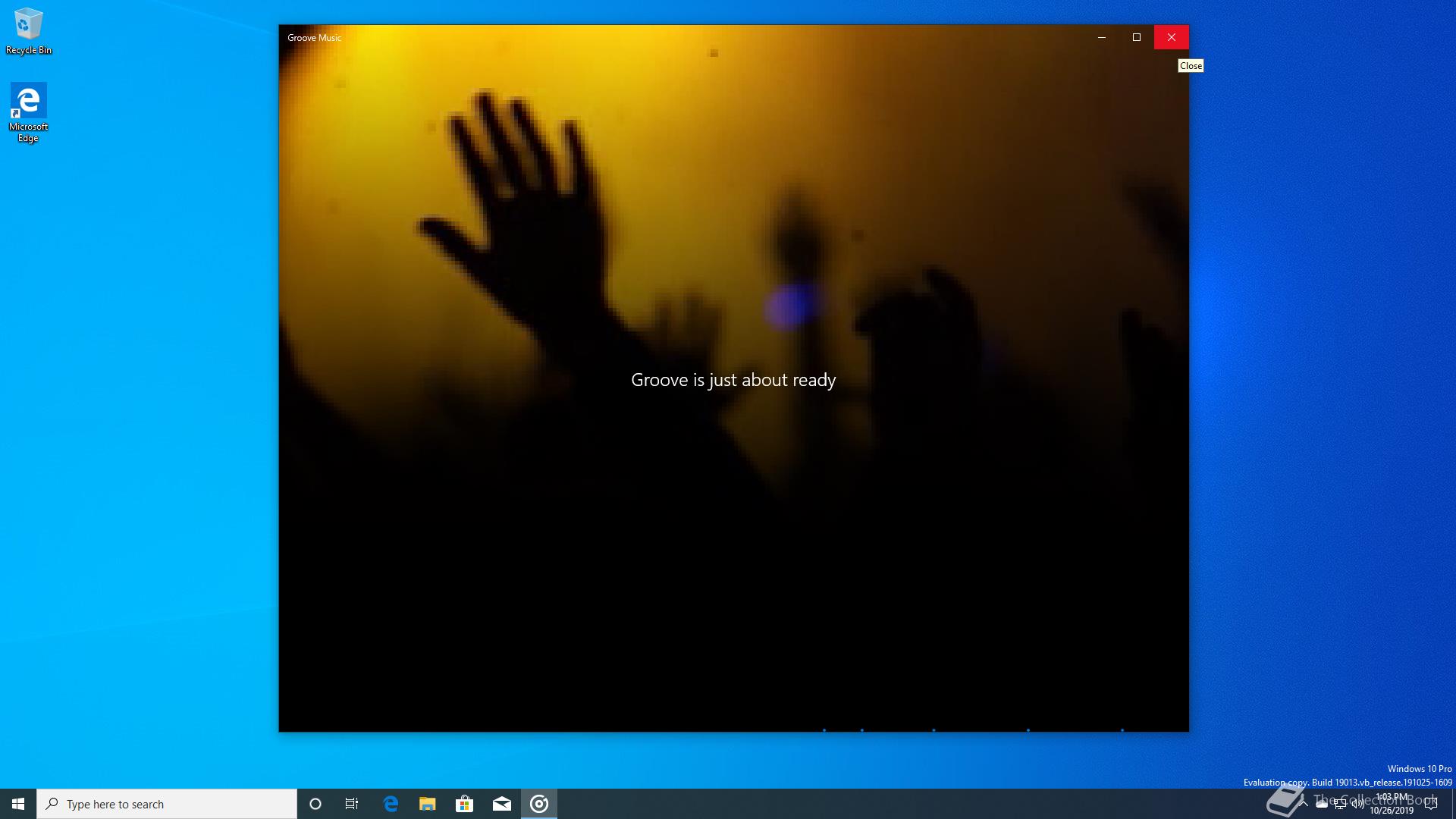The image size is (1456, 819).
Task: Launch Microsoft Edge from the taskbar
Action: click(391, 804)
